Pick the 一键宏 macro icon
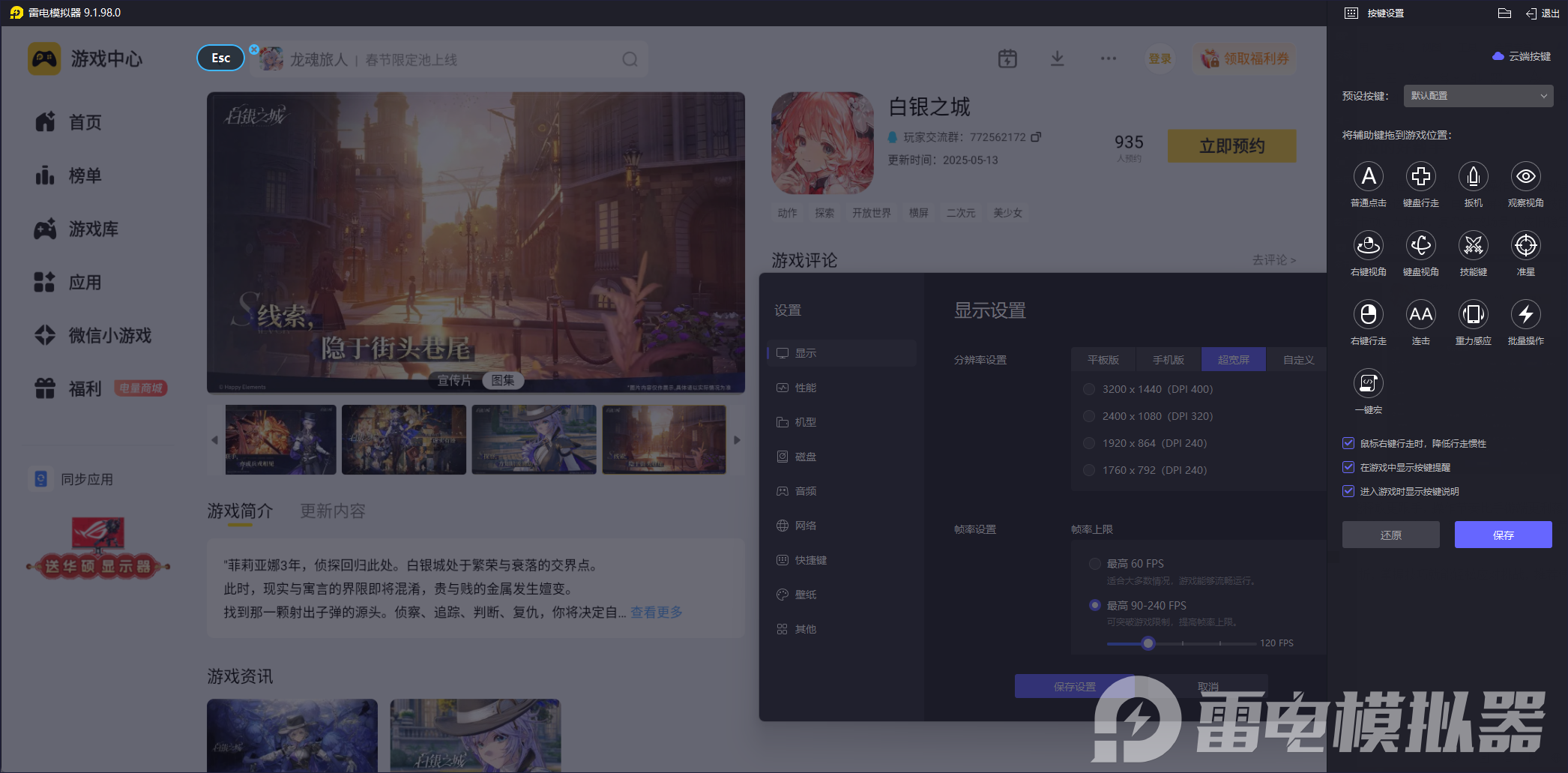This screenshot has width=1568, height=773. click(1368, 384)
